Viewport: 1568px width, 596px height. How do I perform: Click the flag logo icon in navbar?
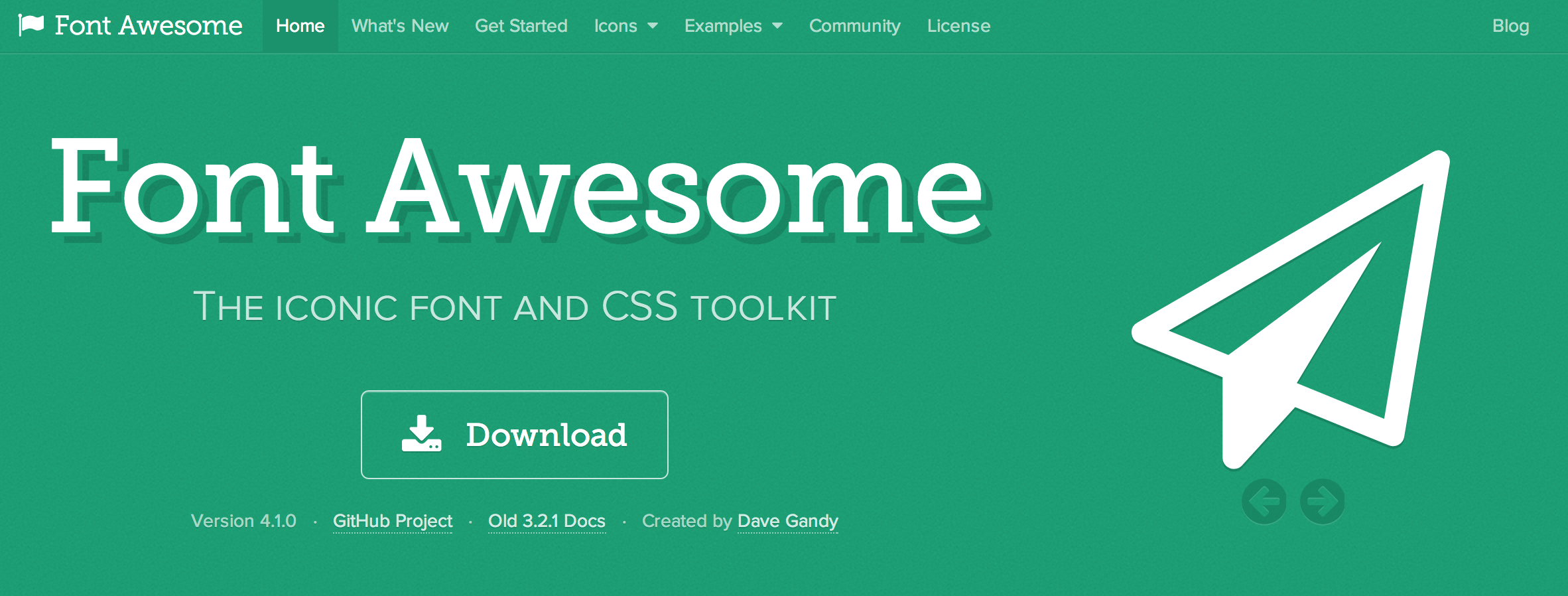31,26
